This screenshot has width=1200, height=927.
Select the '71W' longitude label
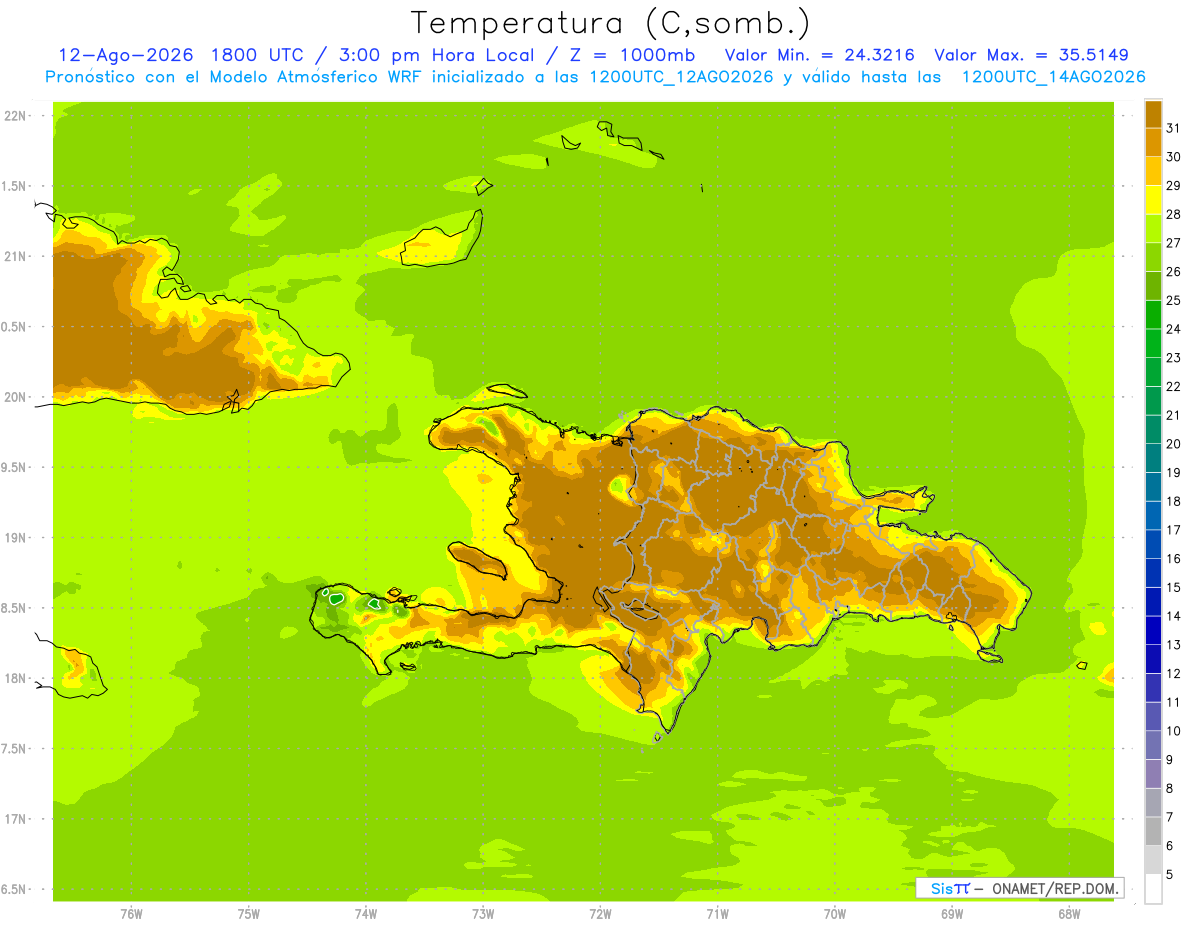click(x=717, y=914)
